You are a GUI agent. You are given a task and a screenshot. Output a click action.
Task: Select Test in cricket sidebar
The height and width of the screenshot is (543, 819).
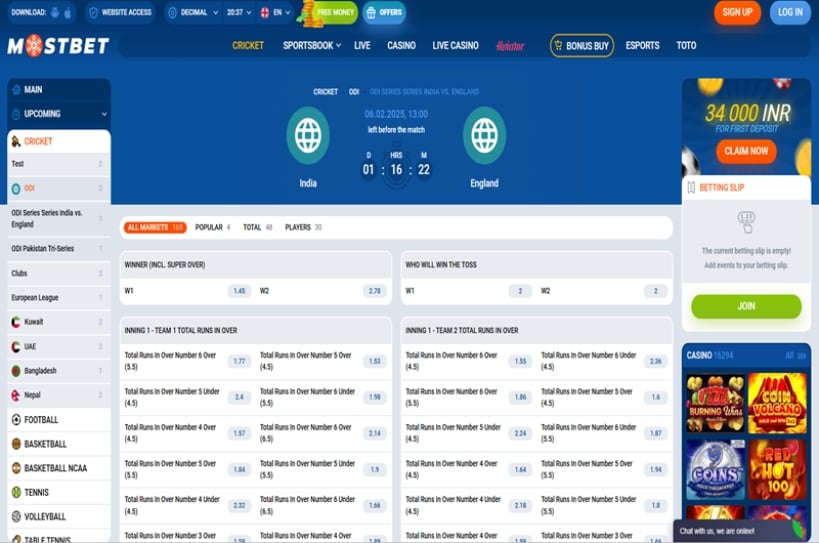[59, 164]
